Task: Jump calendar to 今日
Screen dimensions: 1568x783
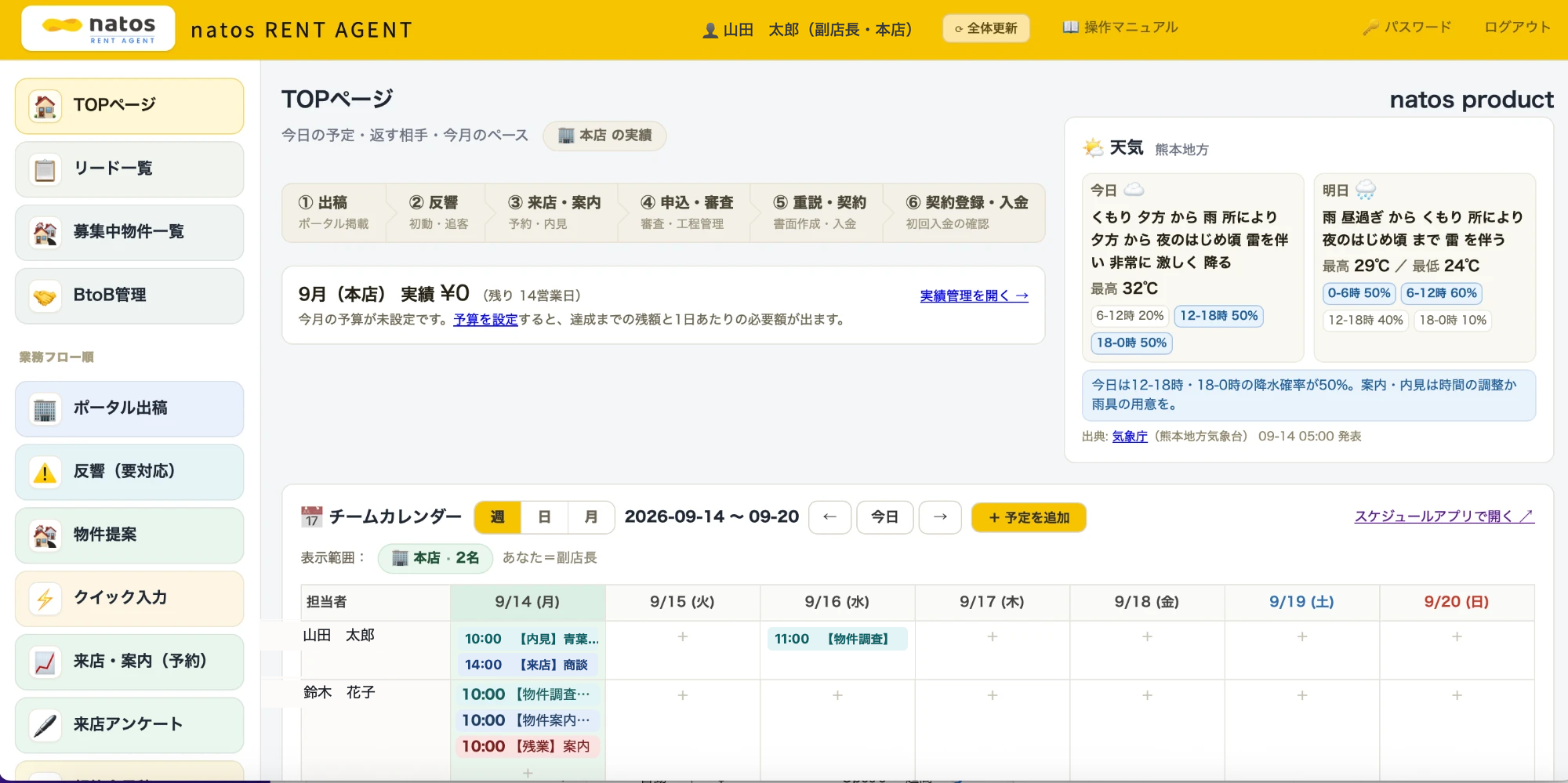Action: 885,517
